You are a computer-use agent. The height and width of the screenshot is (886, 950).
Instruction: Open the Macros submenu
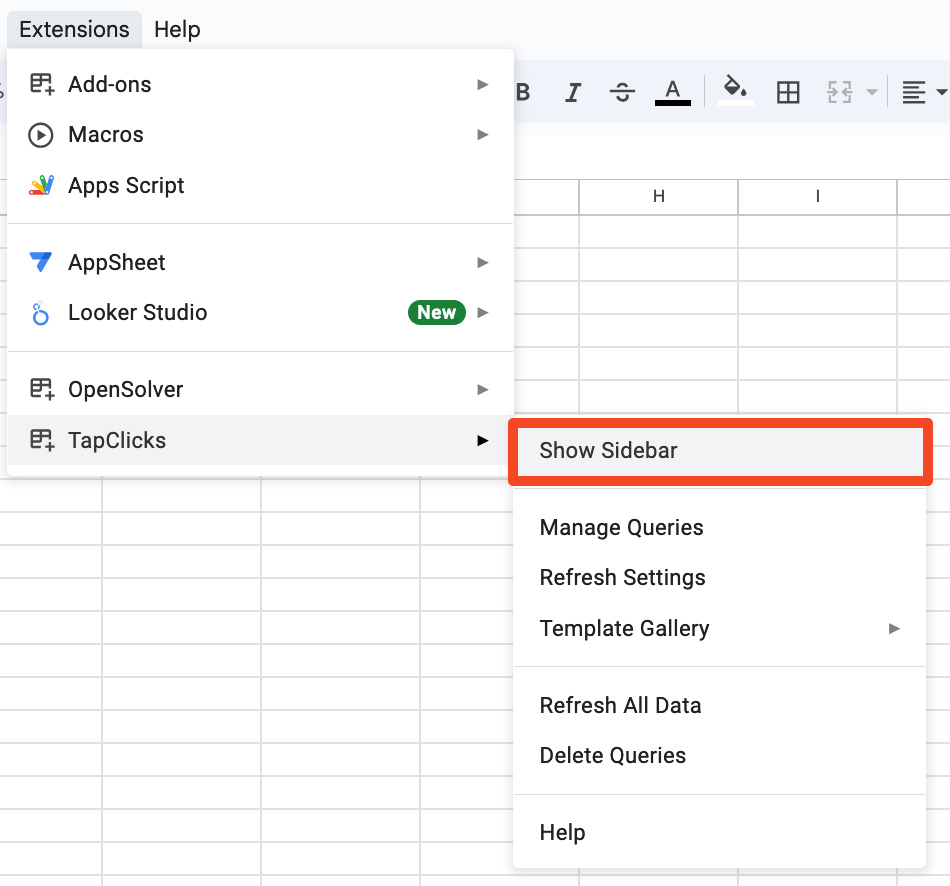click(x=261, y=135)
